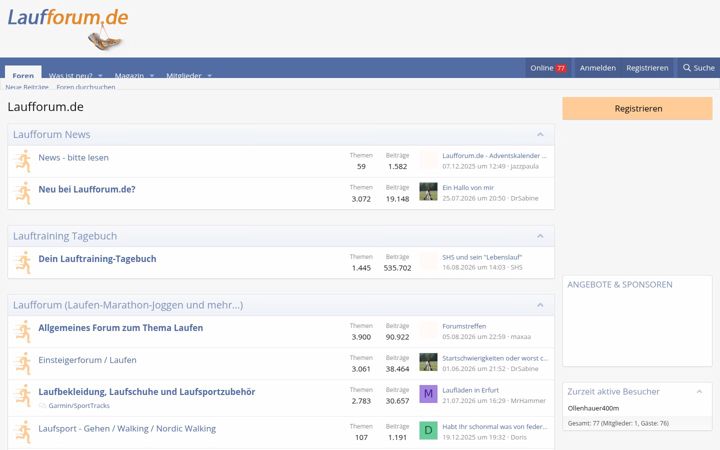Viewport: 720px width, 450px height.
Task: Open Allgemeines Forum zum Thema Laufen
Action: 121,328
